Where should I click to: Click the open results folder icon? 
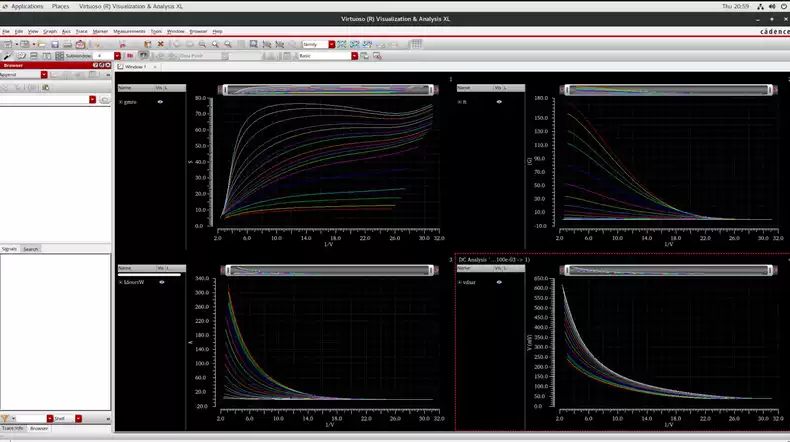[x=41, y=44]
